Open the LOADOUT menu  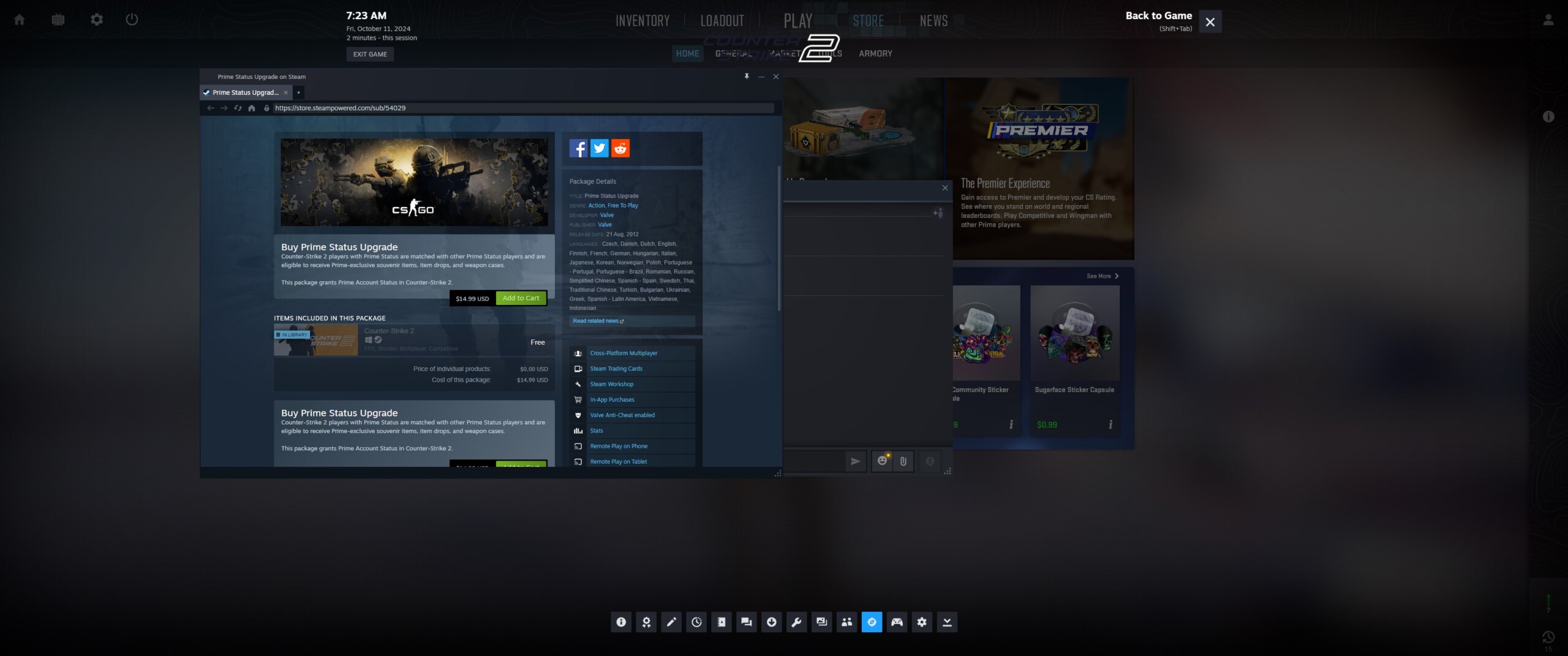722,21
